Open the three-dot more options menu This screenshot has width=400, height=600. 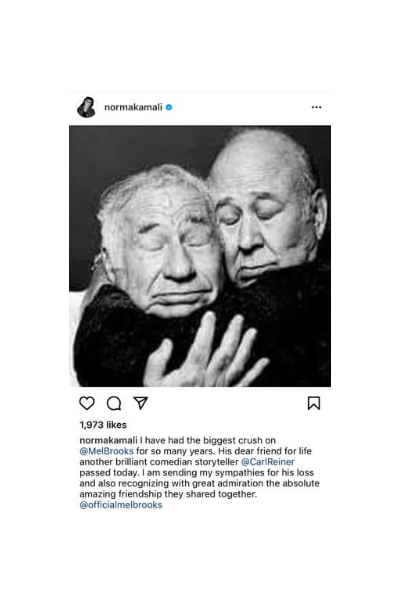[x=317, y=107]
